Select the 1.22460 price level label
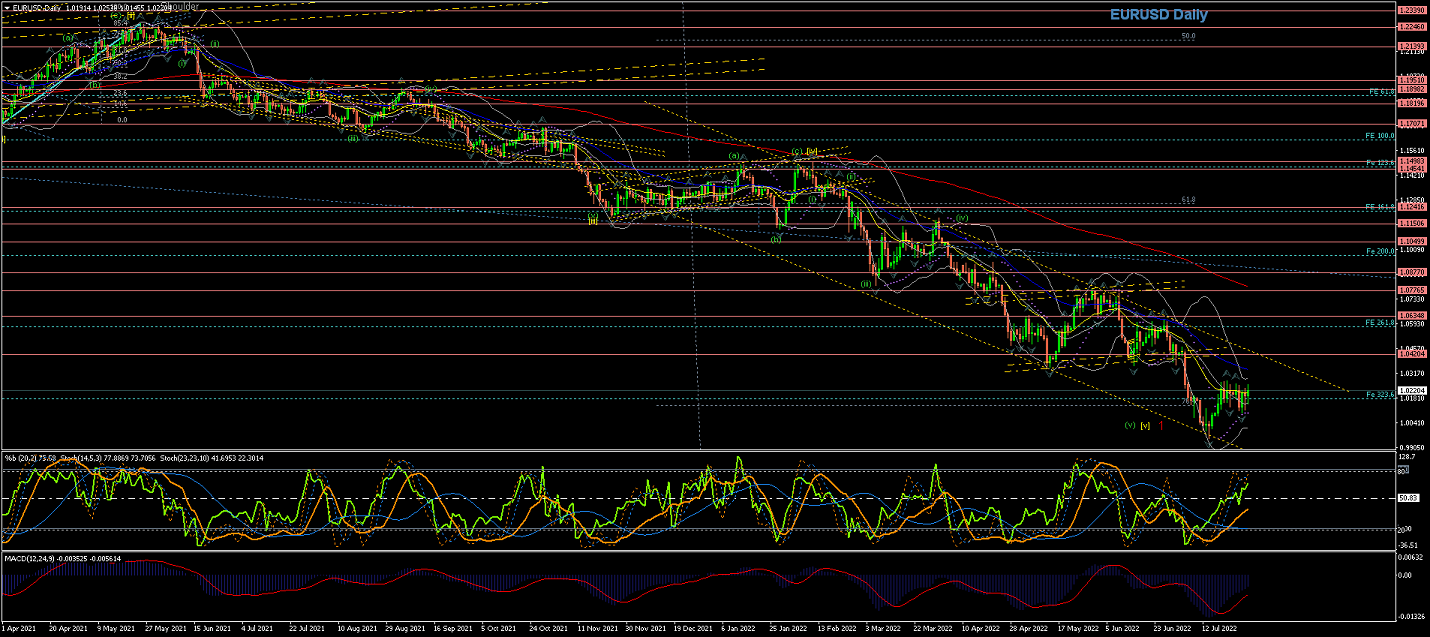Image resolution: width=1430 pixels, height=637 pixels. coord(1411,27)
